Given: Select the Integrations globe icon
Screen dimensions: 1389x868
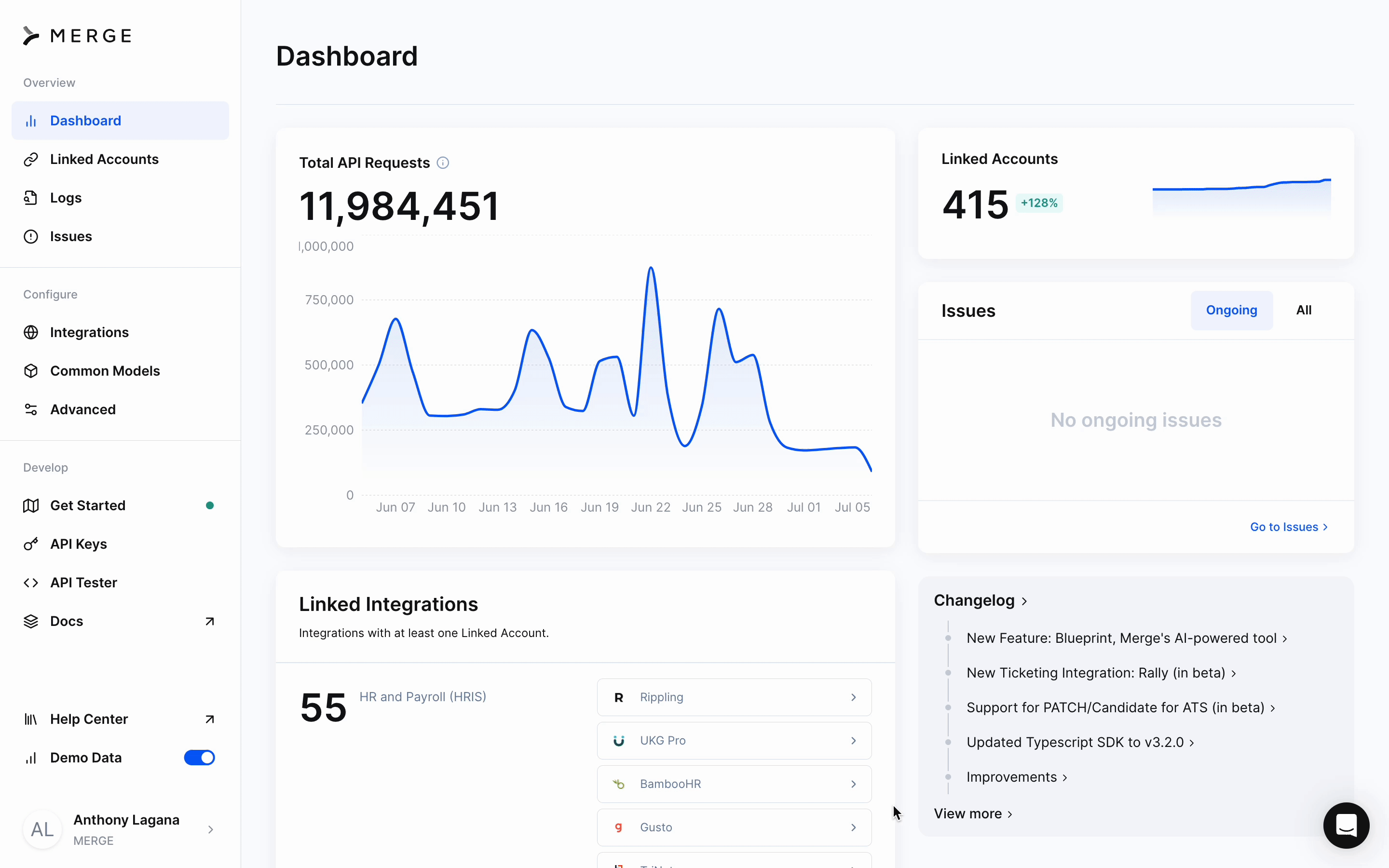Looking at the screenshot, I should 31,332.
